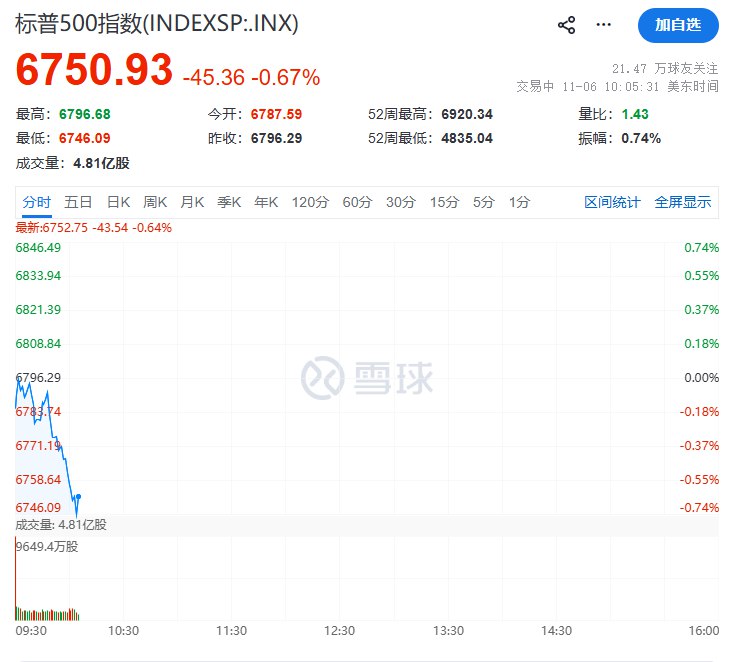Click the 14:30 time axis label
The image size is (741, 662).
click(556, 631)
